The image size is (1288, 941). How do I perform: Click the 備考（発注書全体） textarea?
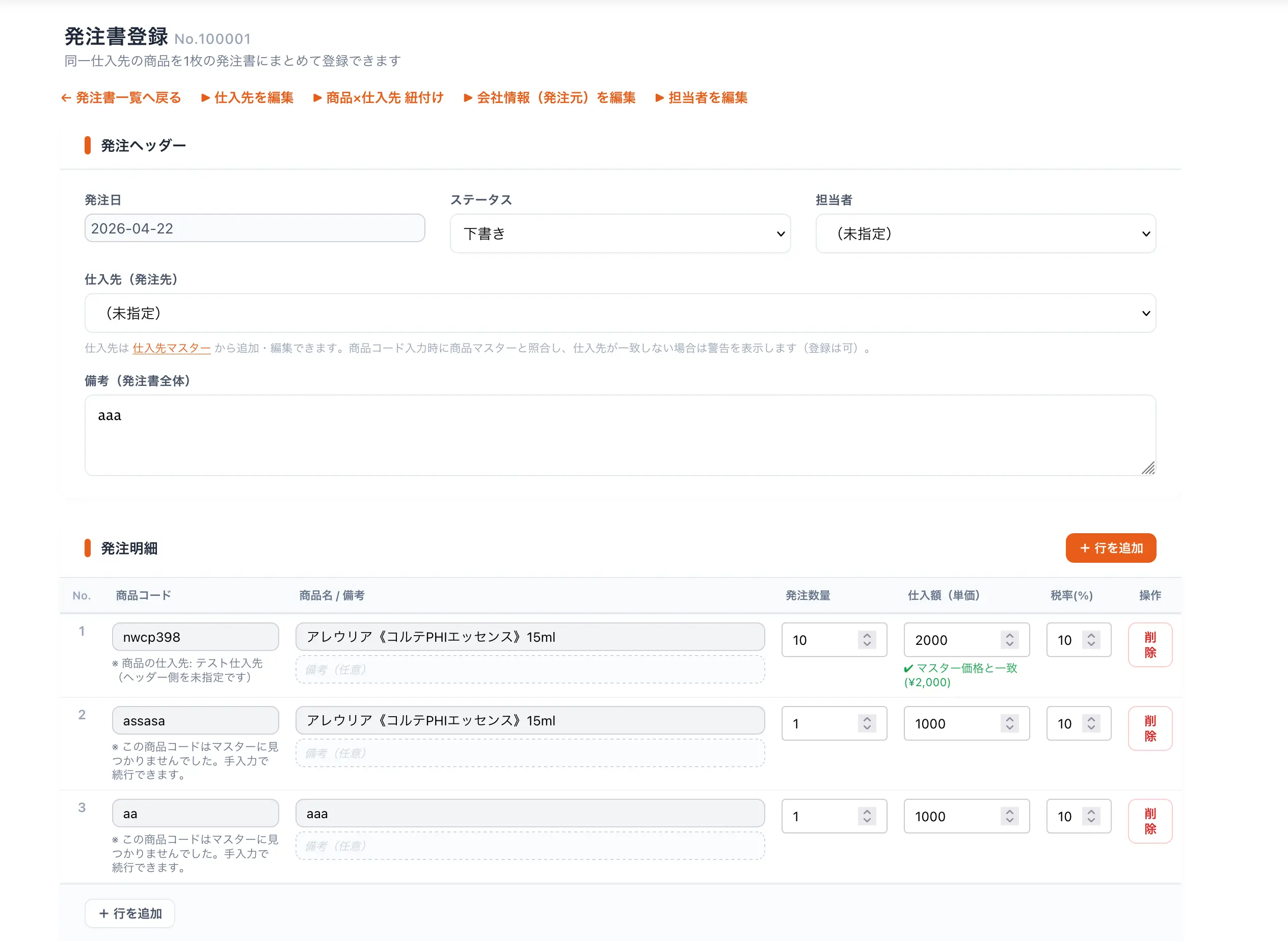coord(620,435)
